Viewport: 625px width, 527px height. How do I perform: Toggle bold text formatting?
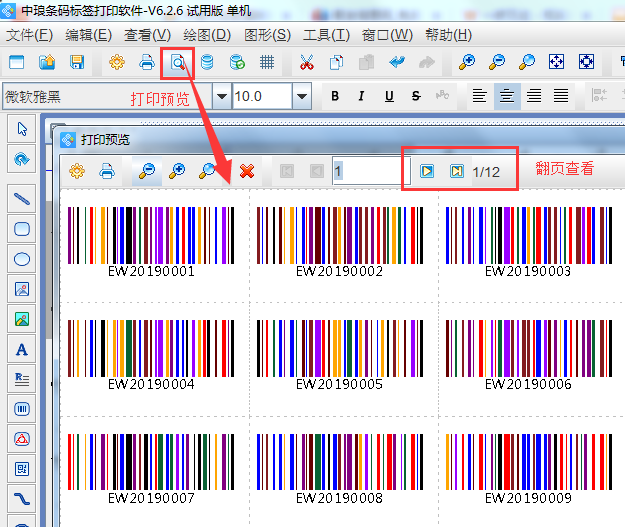coord(335,96)
